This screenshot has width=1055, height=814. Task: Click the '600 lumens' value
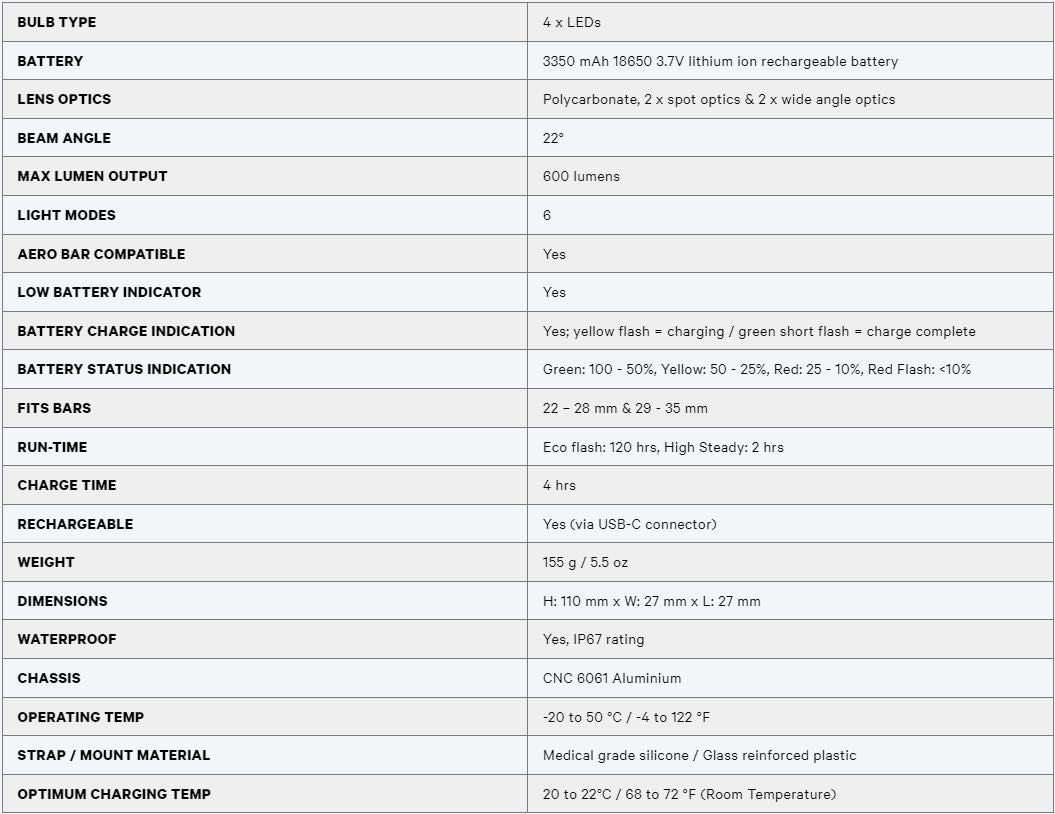tap(581, 176)
